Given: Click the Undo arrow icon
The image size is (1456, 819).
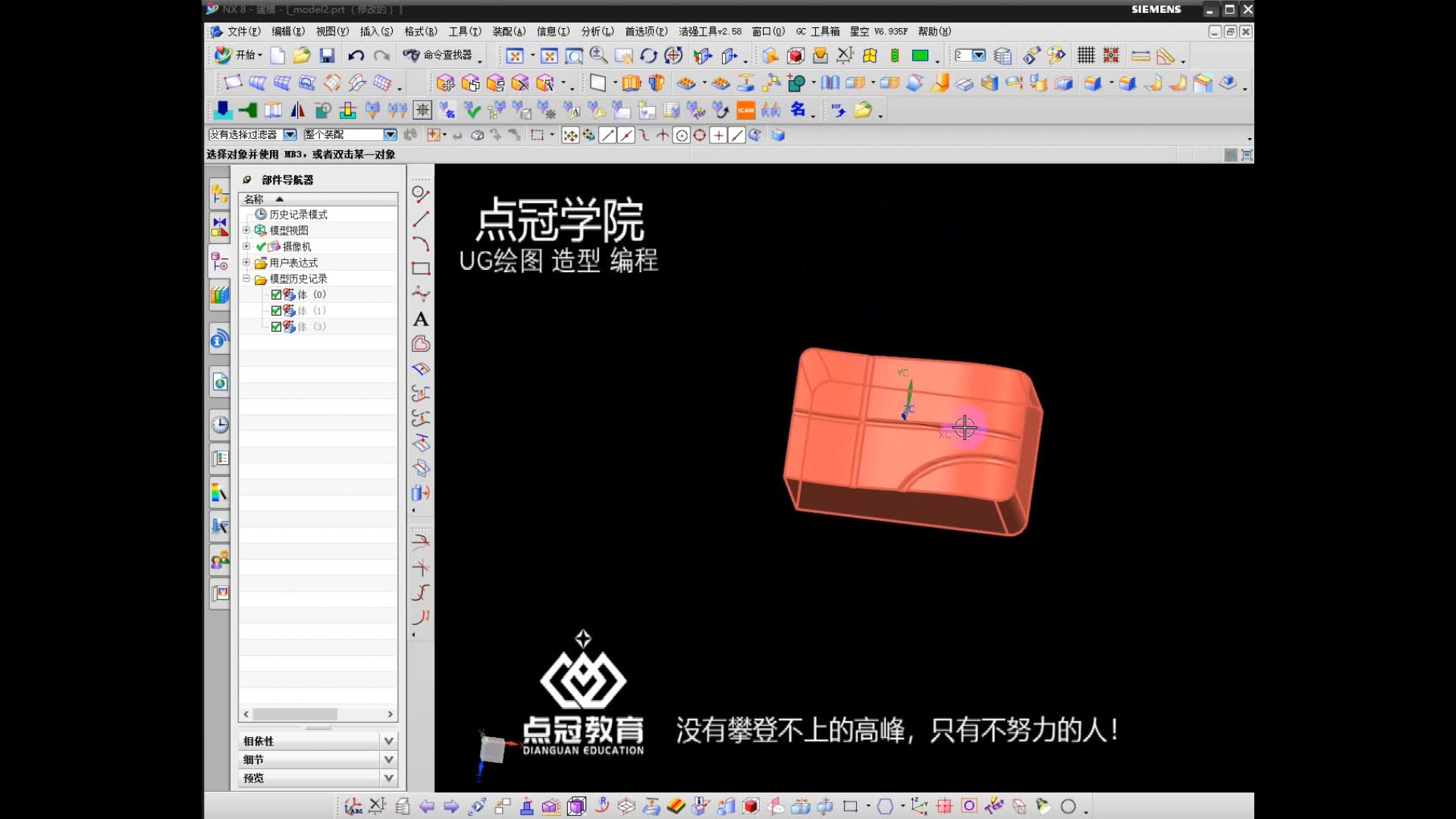Looking at the screenshot, I should coord(356,55).
